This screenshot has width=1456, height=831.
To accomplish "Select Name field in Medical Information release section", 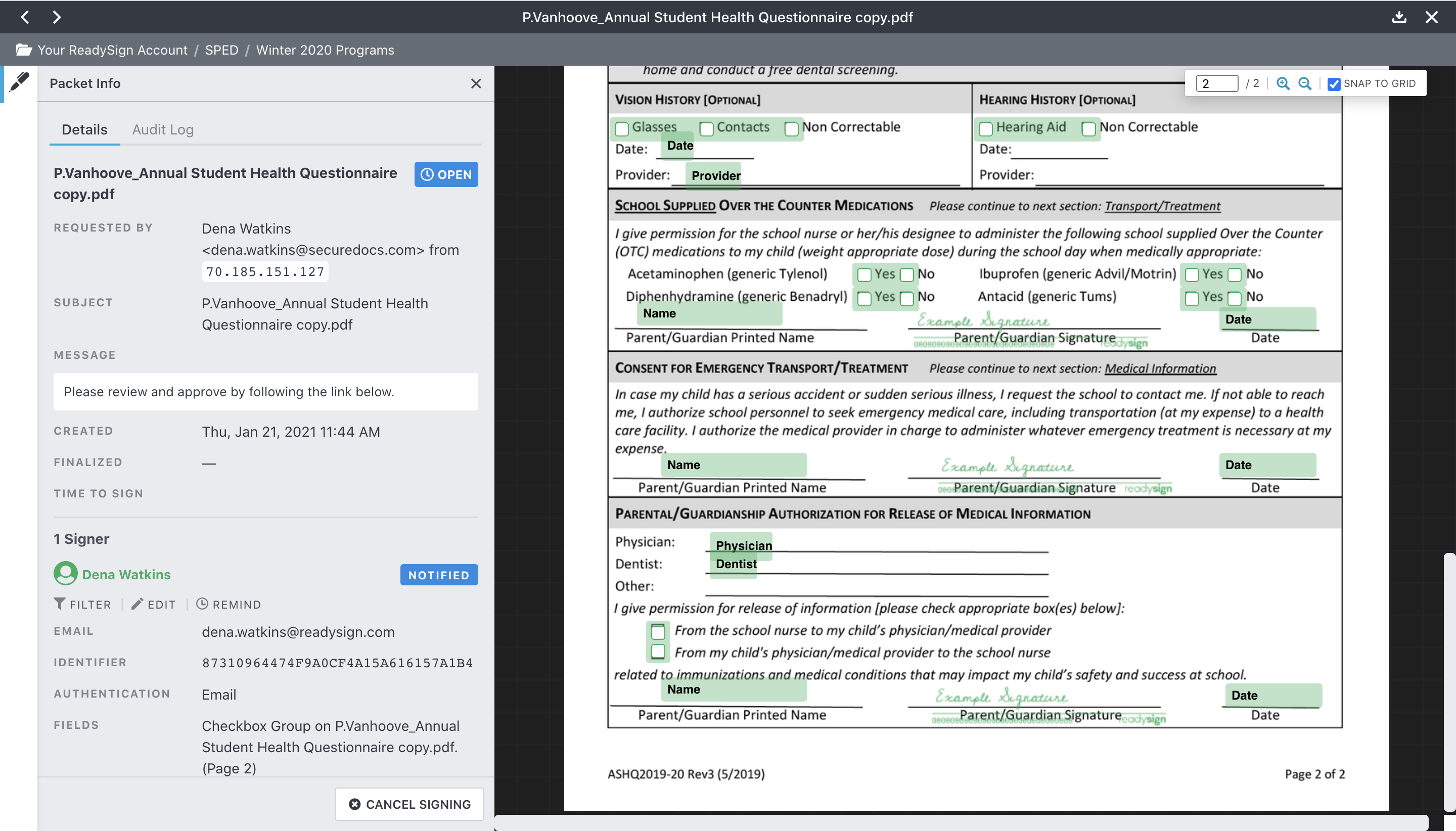I will click(x=734, y=689).
